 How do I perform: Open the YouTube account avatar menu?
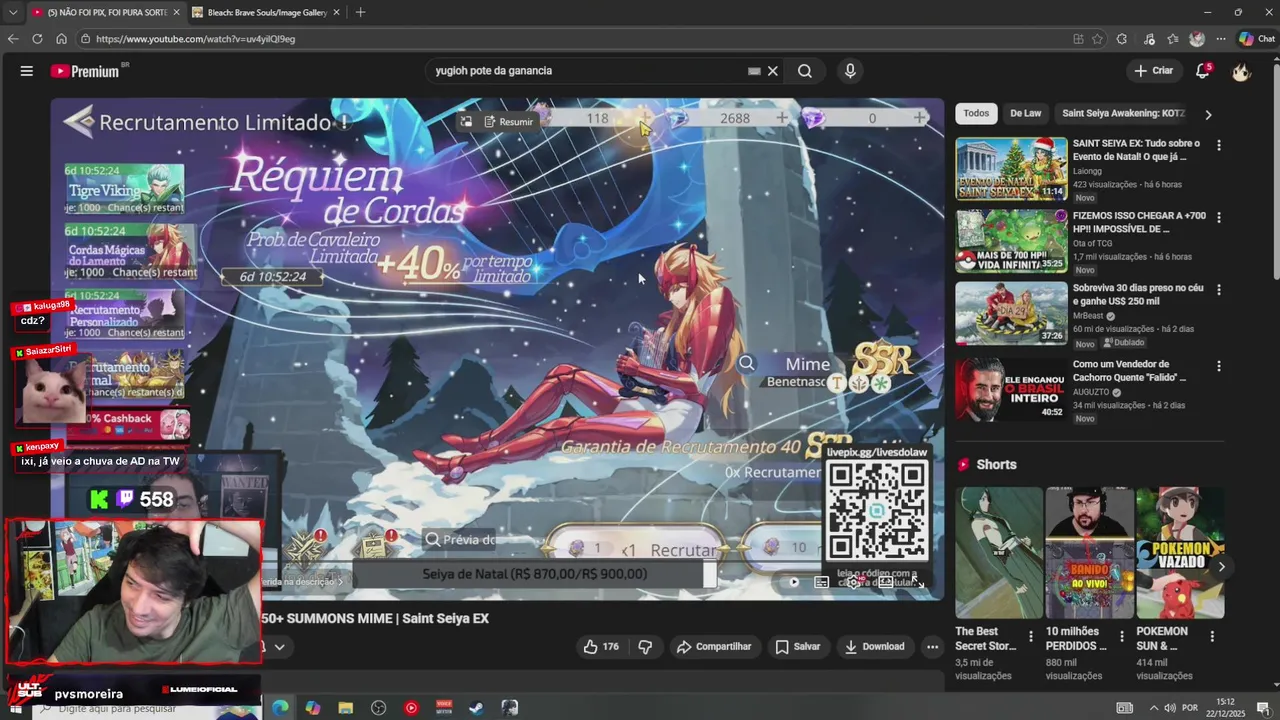1241,71
